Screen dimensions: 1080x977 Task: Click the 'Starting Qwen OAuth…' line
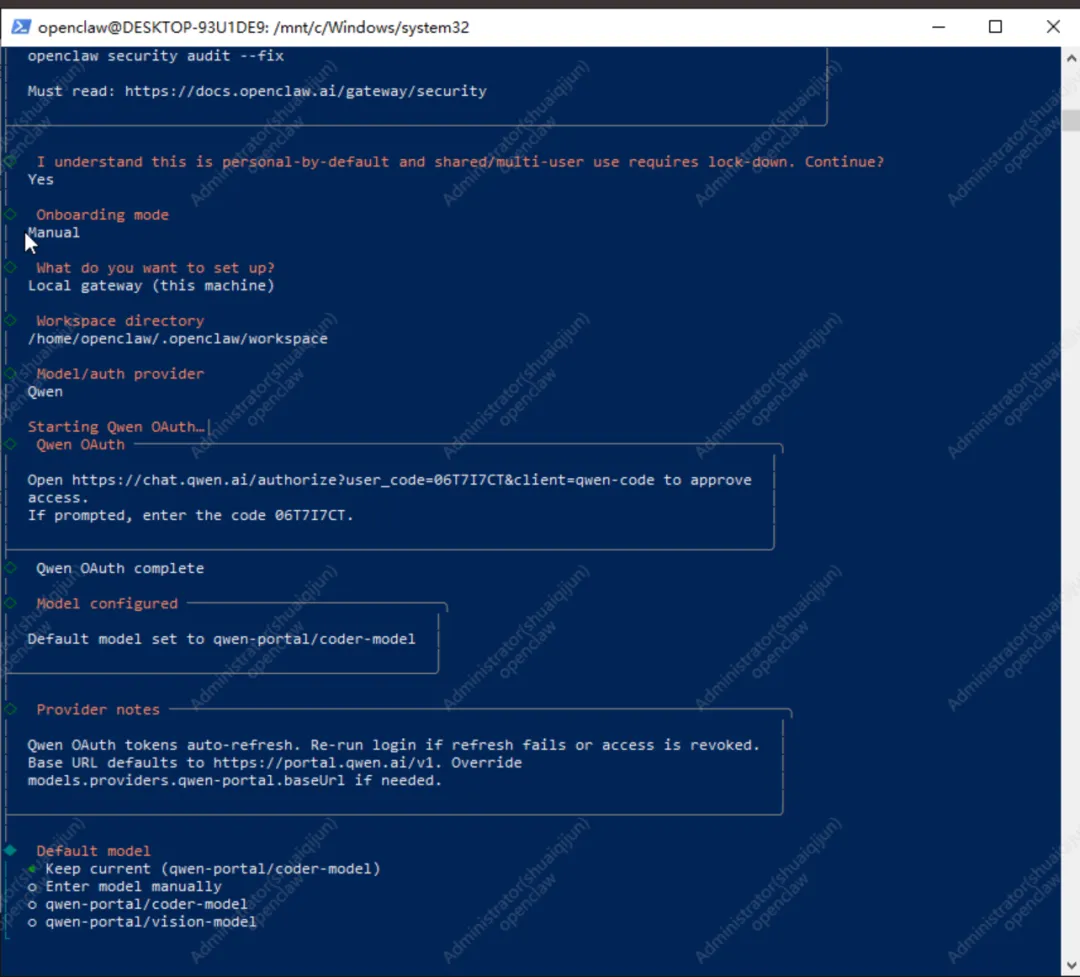(x=116, y=427)
